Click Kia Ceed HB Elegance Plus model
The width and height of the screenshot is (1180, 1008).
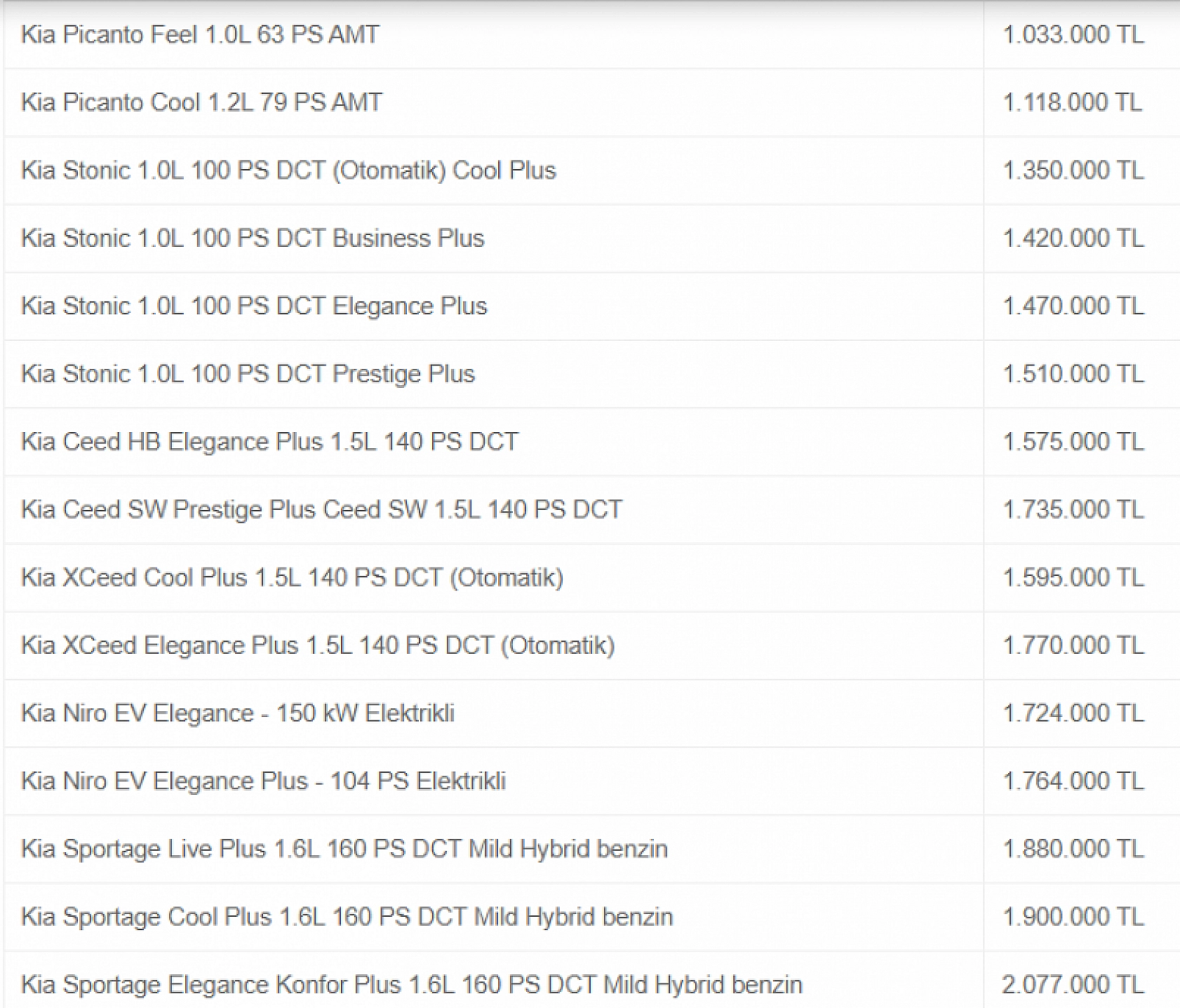coord(269,442)
